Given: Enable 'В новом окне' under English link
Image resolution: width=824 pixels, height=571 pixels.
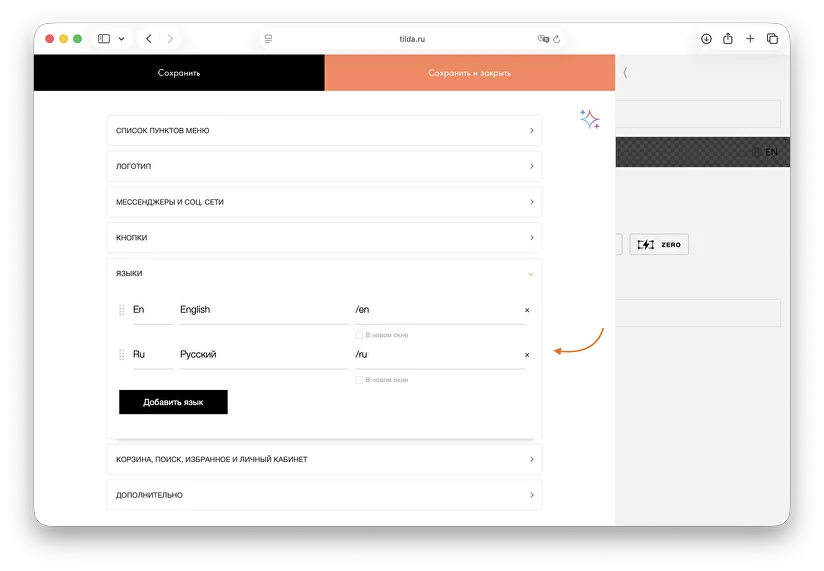Looking at the screenshot, I should [x=359, y=335].
